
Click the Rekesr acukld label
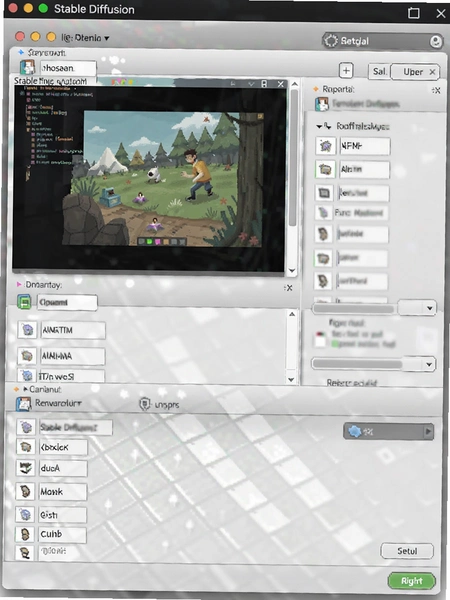point(352,383)
